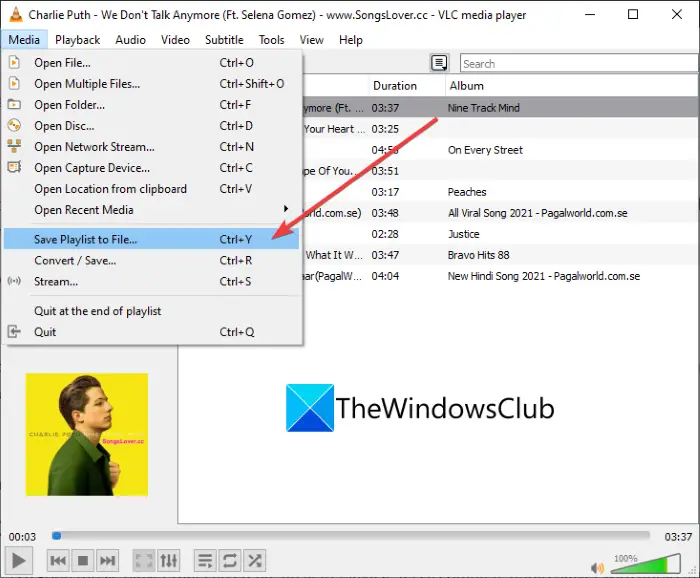The width and height of the screenshot is (700, 578).
Task: Open the Tools menu
Action: pos(271,40)
